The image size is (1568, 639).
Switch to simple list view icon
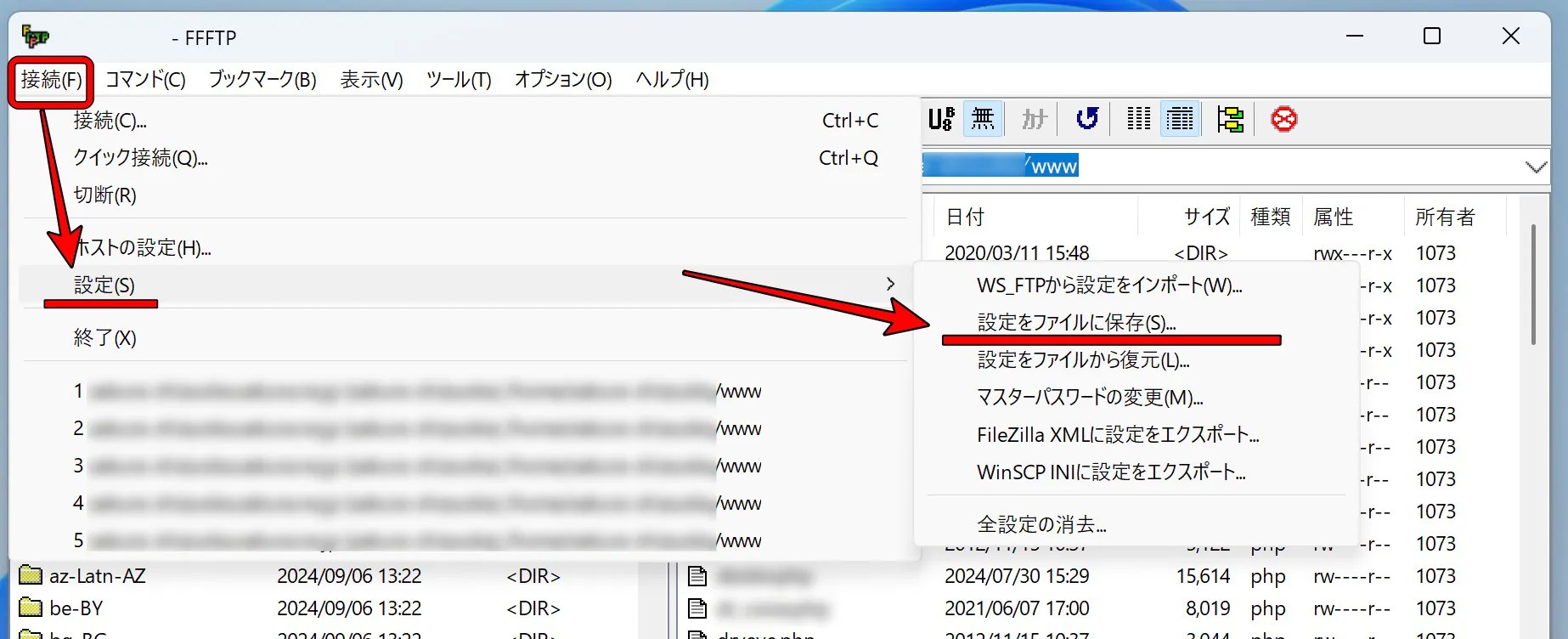pyautogui.click(x=1138, y=120)
